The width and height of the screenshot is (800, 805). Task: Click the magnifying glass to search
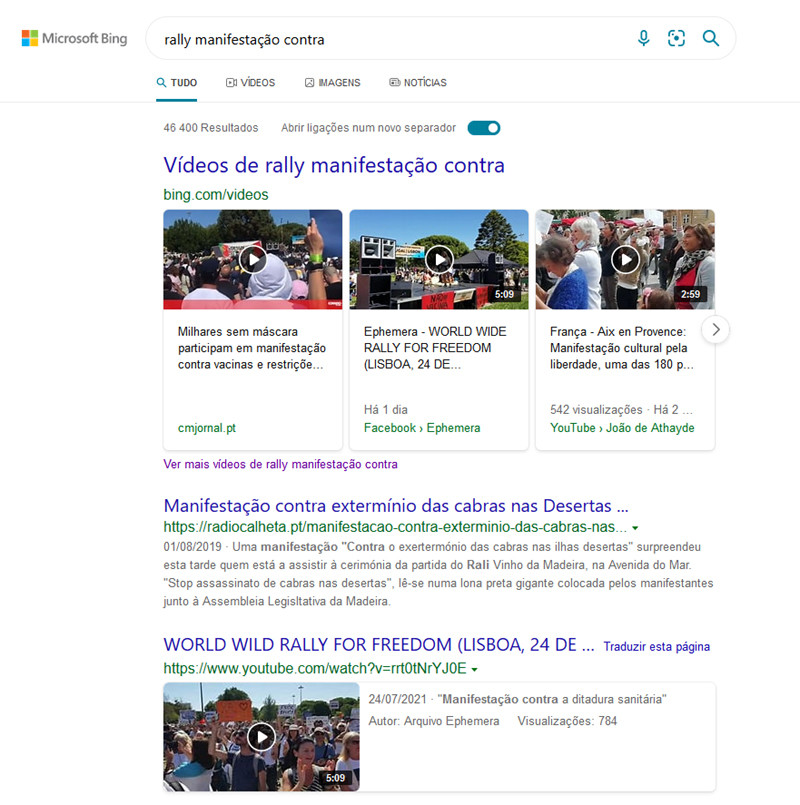[x=711, y=38]
